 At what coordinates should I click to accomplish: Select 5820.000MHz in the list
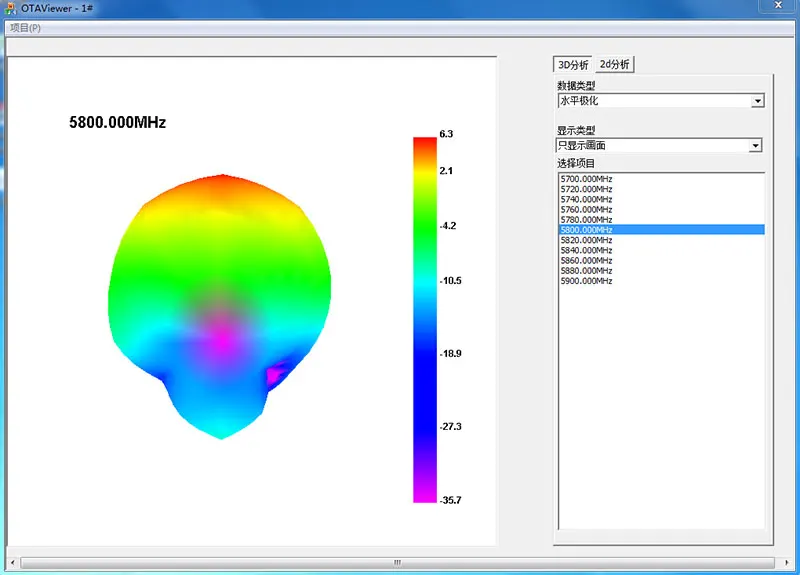tap(661, 240)
